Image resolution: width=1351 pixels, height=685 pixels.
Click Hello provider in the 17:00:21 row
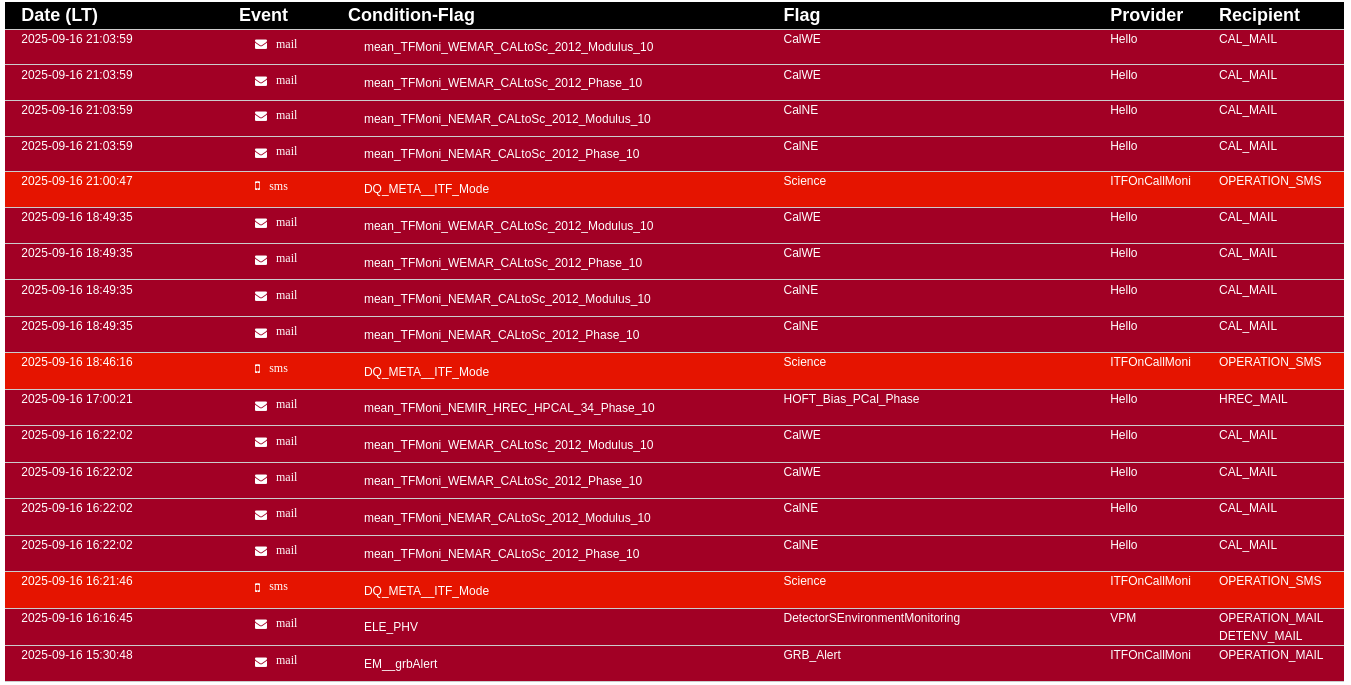[1124, 399]
